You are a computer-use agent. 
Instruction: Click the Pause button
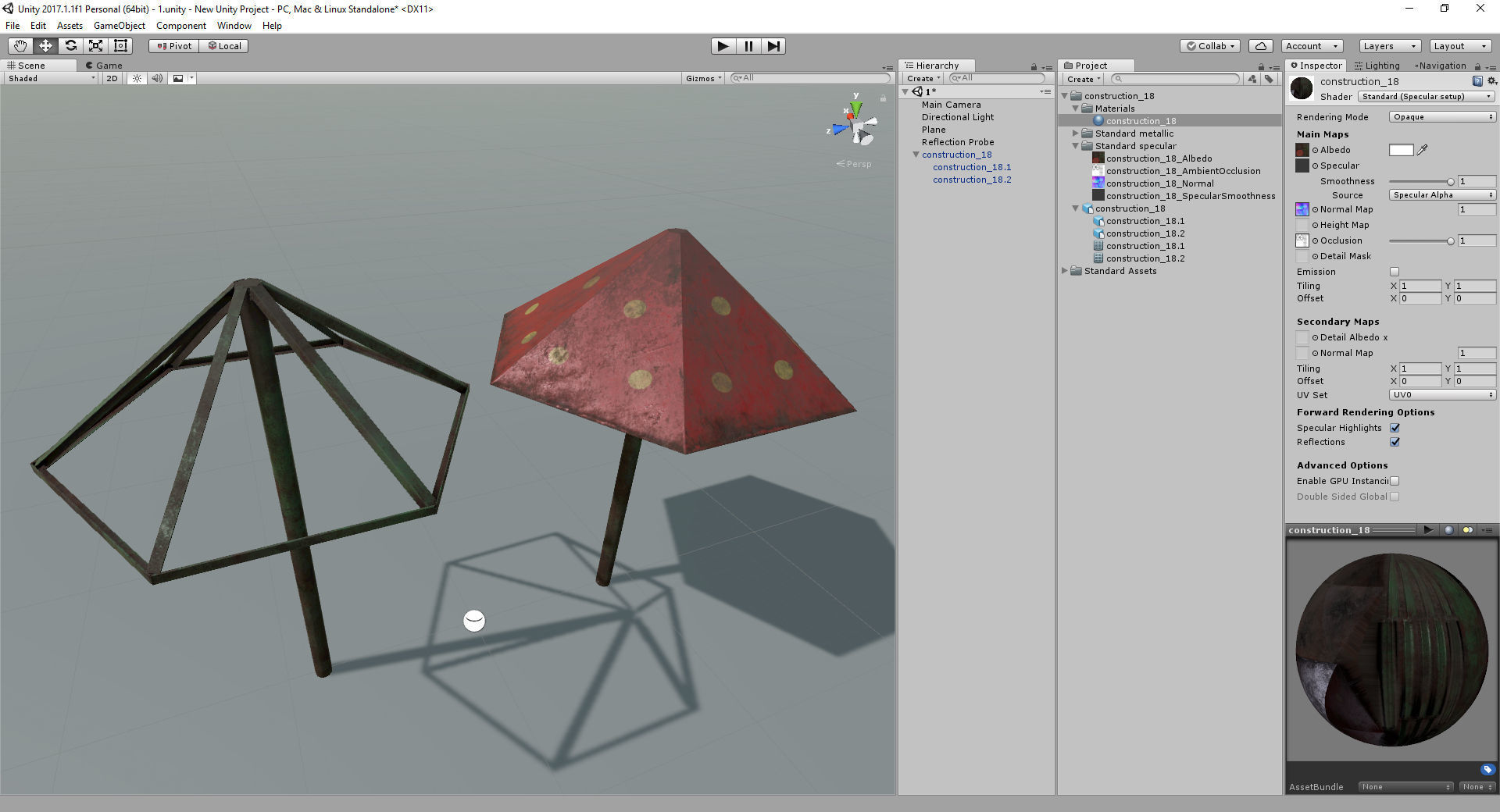pyautogui.click(x=748, y=46)
